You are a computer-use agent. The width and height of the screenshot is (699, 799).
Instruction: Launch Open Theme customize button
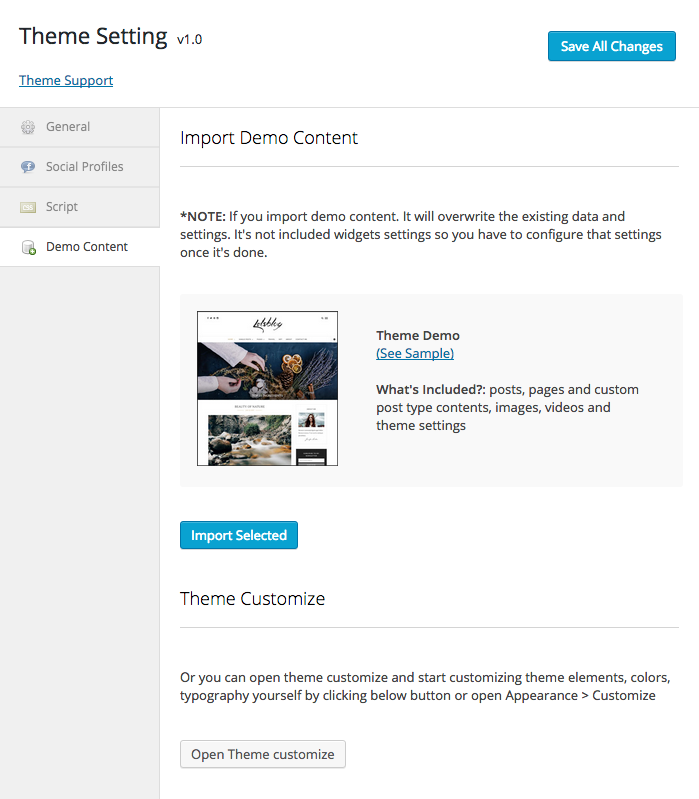coord(263,754)
